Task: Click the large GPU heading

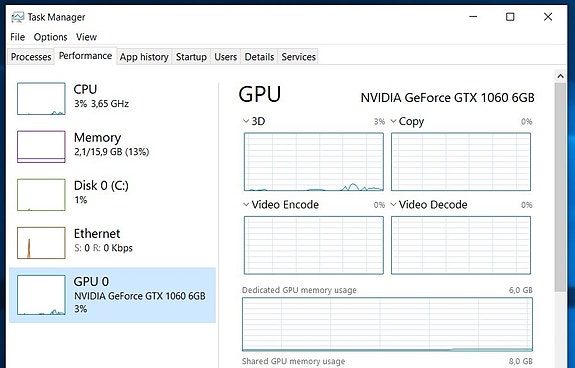Action: [260, 94]
